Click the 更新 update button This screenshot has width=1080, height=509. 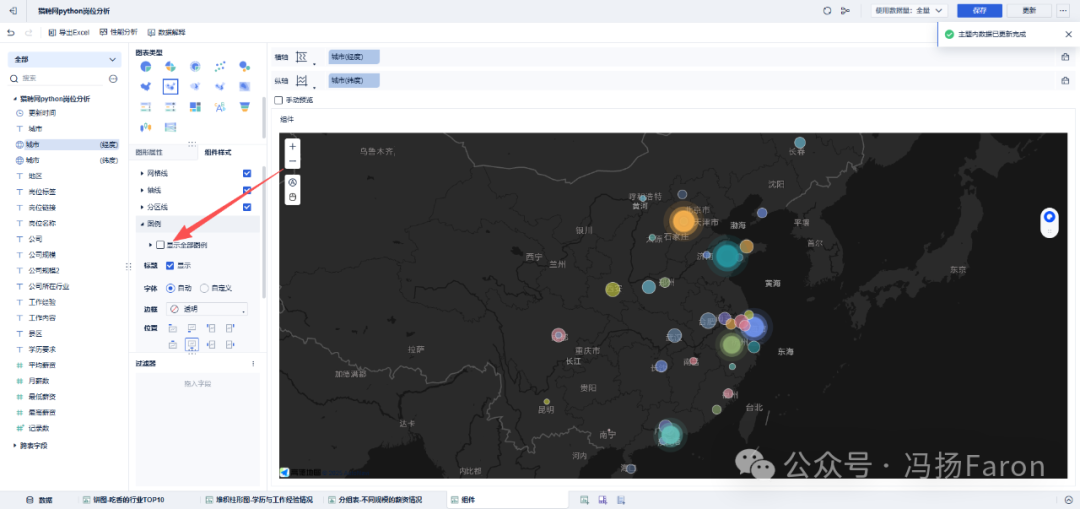pyautogui.click(x=1029, y=11)
